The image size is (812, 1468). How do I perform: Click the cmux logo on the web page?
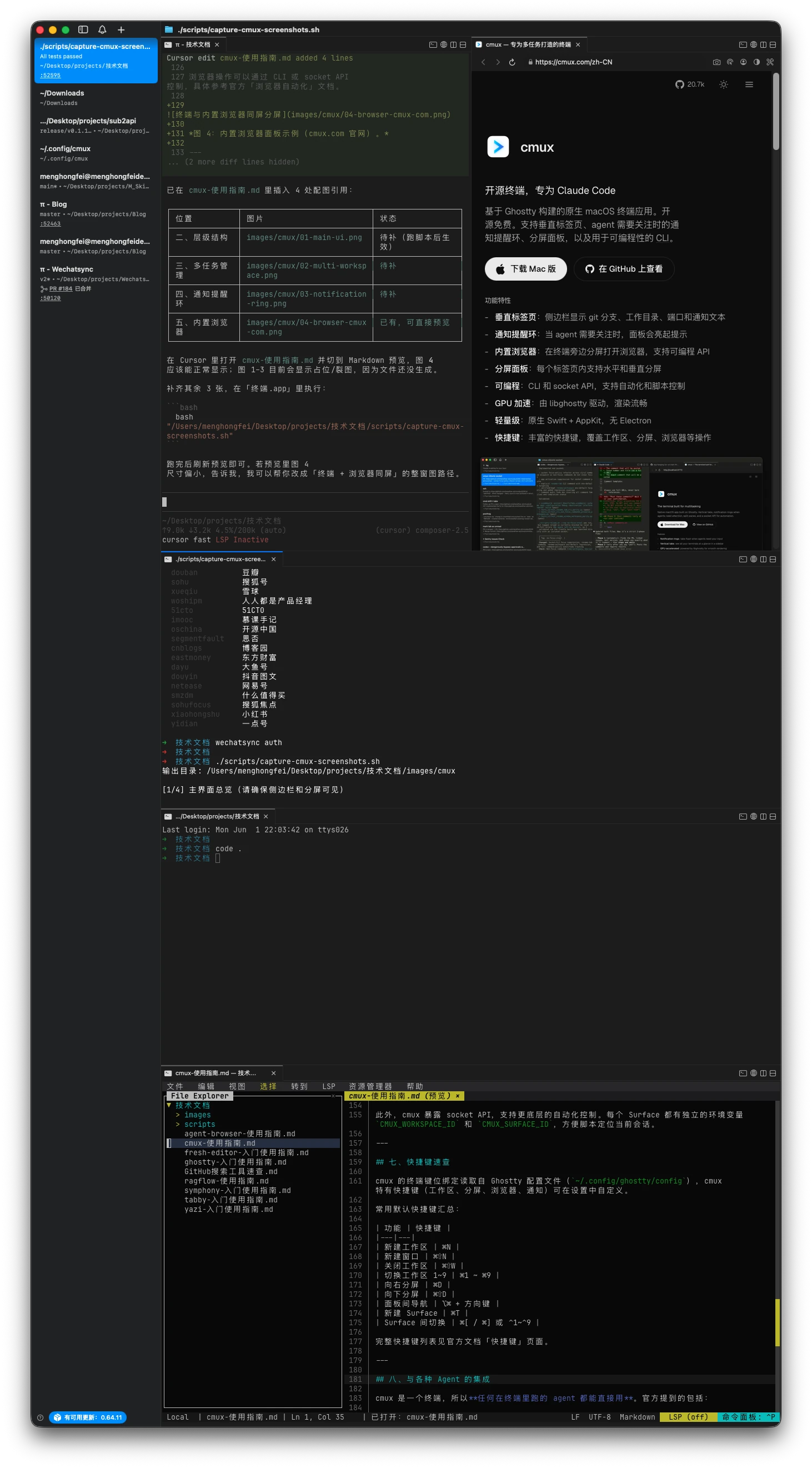[x=498, y=147]
